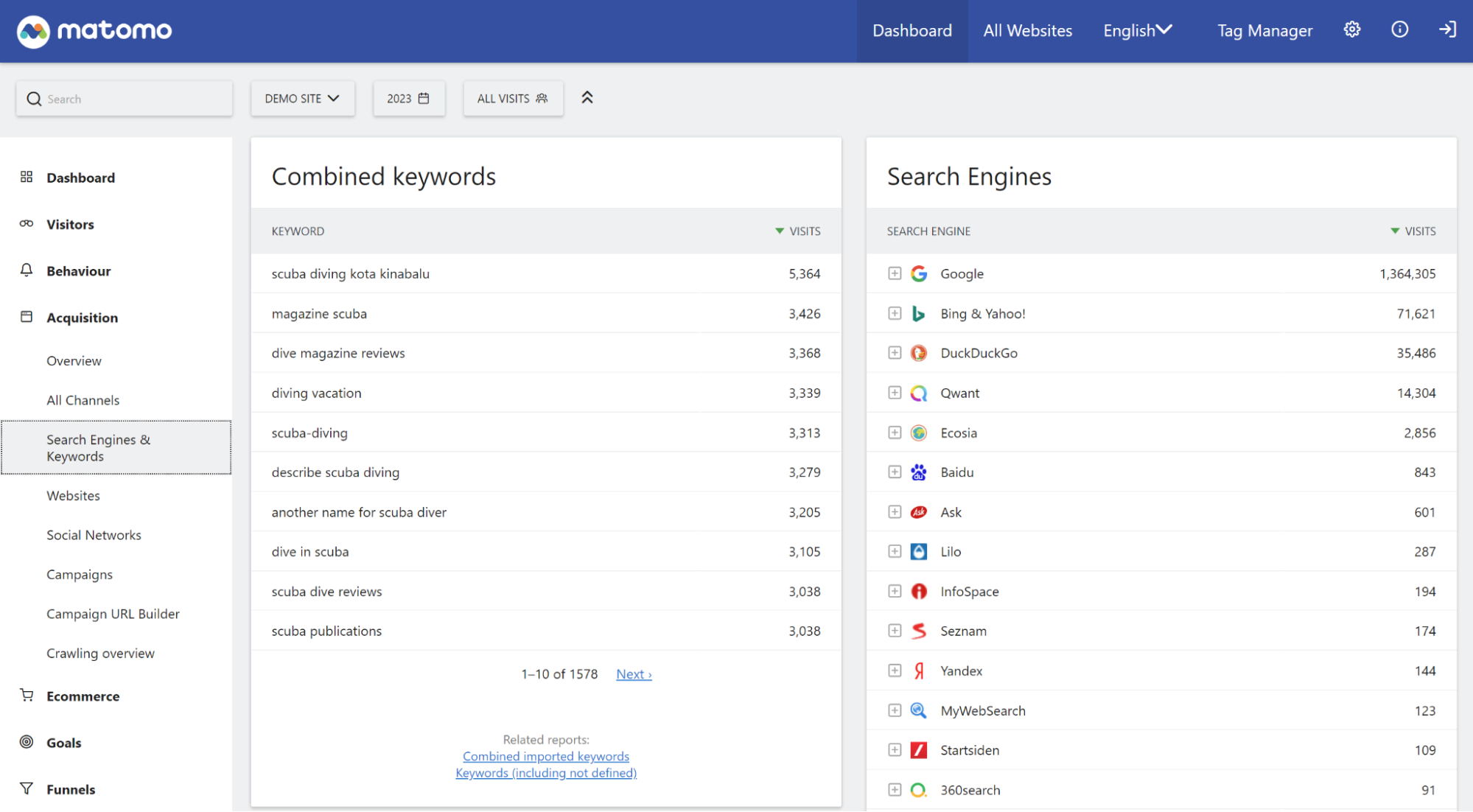This screenshot has width=1473, height=812.
Task: Click inside the Search input field
Action: pyautogui.click(x=124, y=98)
